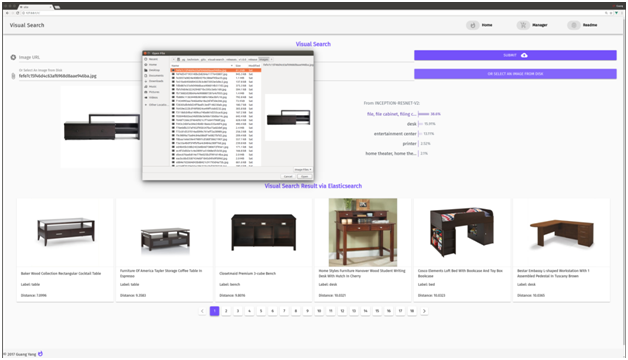628x360 pixels.
Task: Click the browser back arrow
Action: (7, 13)
